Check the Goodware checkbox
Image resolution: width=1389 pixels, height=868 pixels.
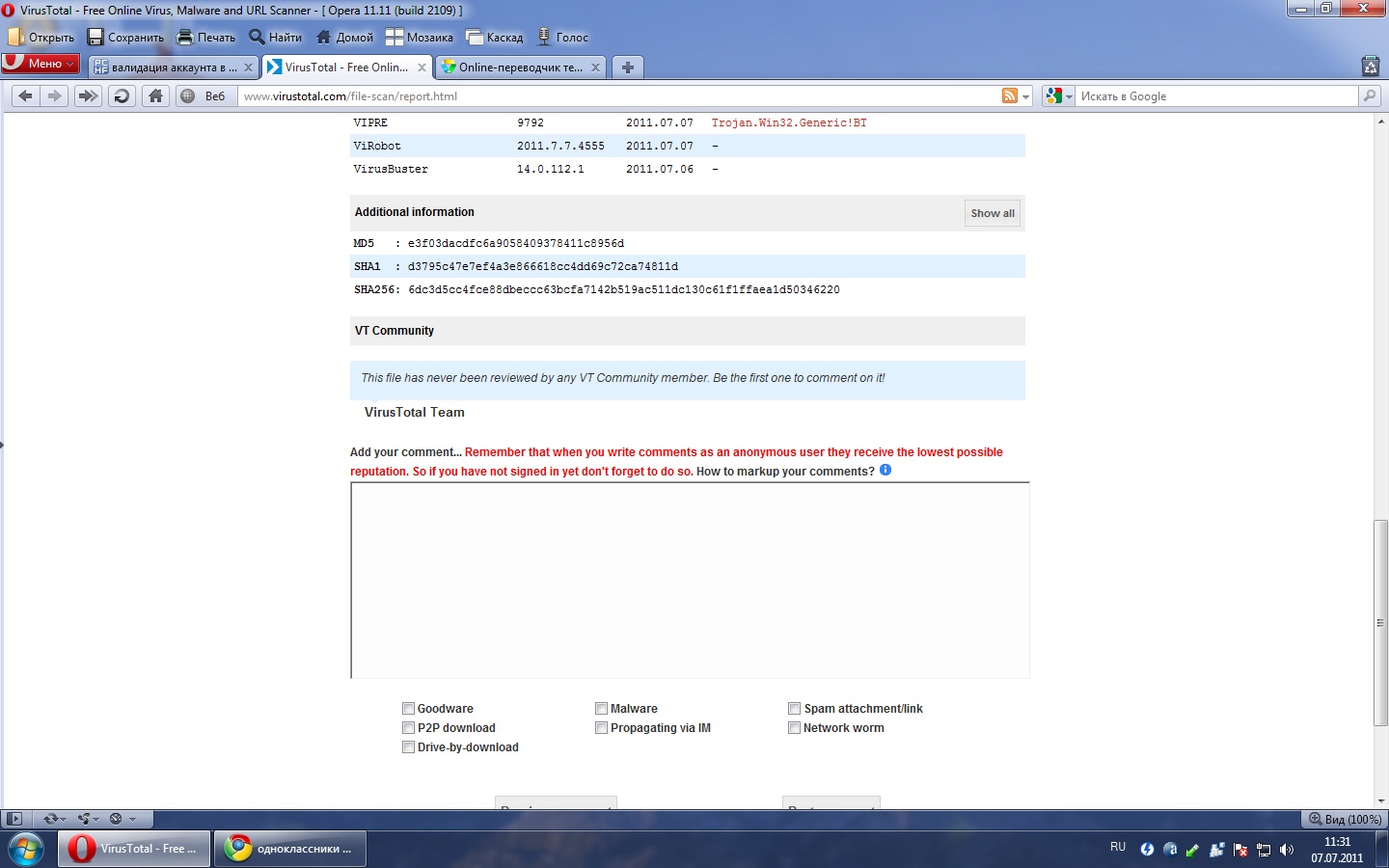pos(408,709)
